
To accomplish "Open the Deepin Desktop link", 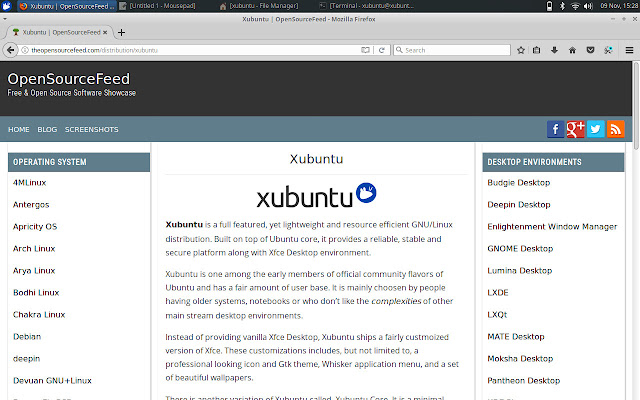I will (519, 204).
